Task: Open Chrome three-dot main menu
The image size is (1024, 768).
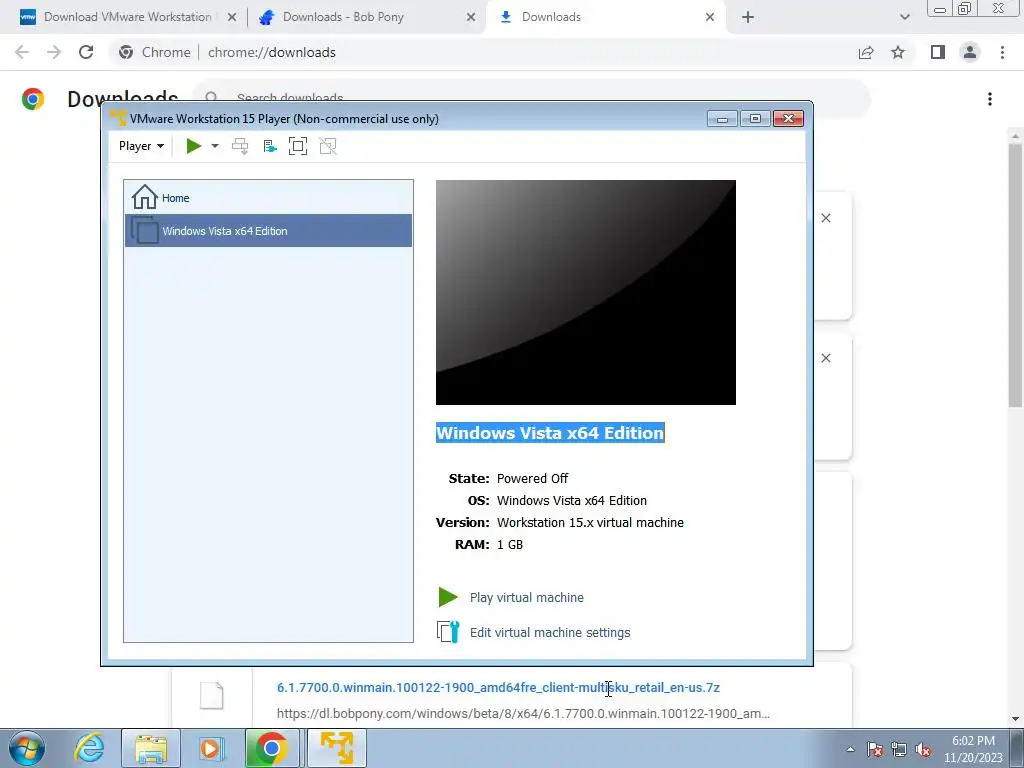Action: [x=1002, y=52]
